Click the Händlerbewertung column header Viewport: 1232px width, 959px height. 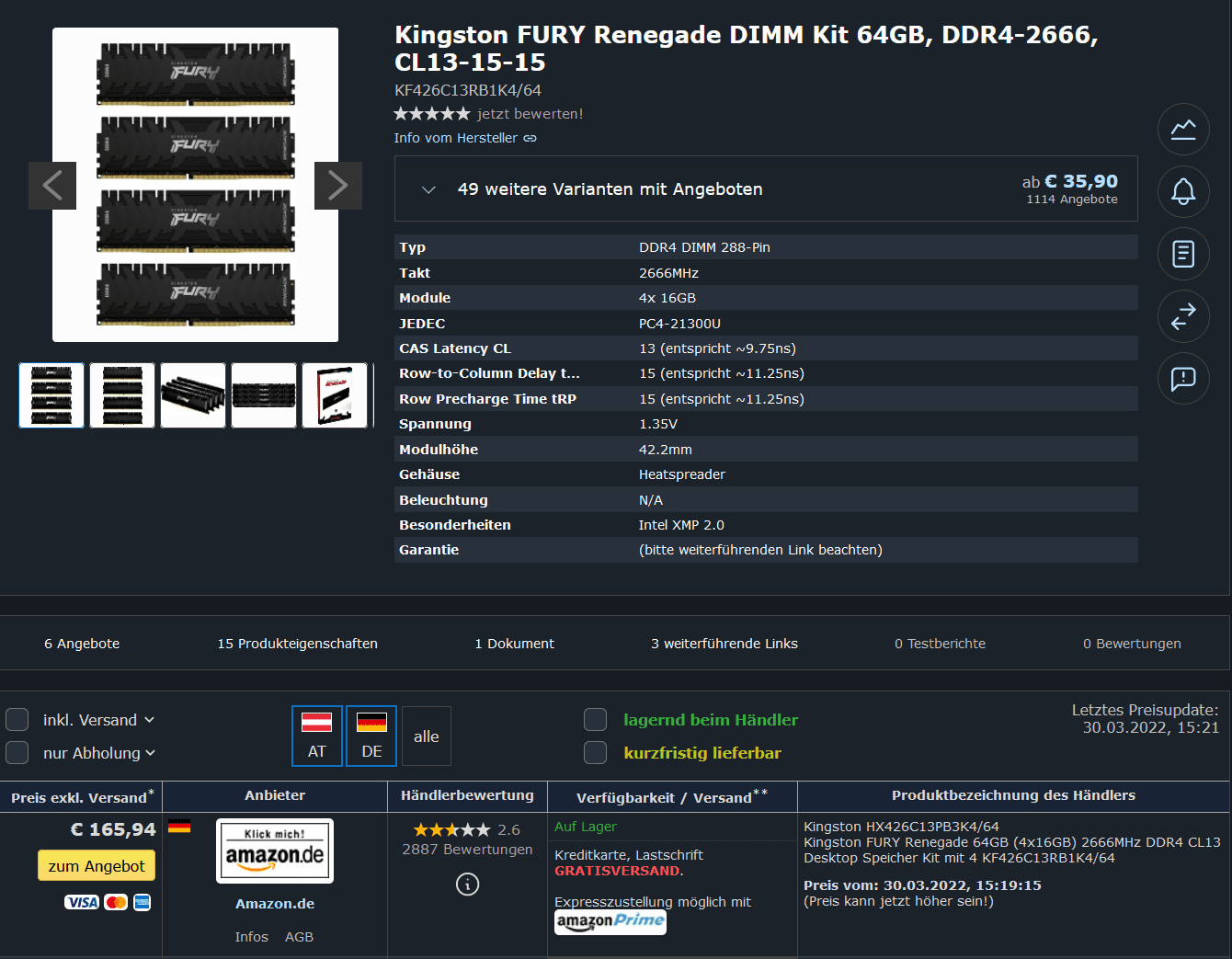click(x=467, y=796)
